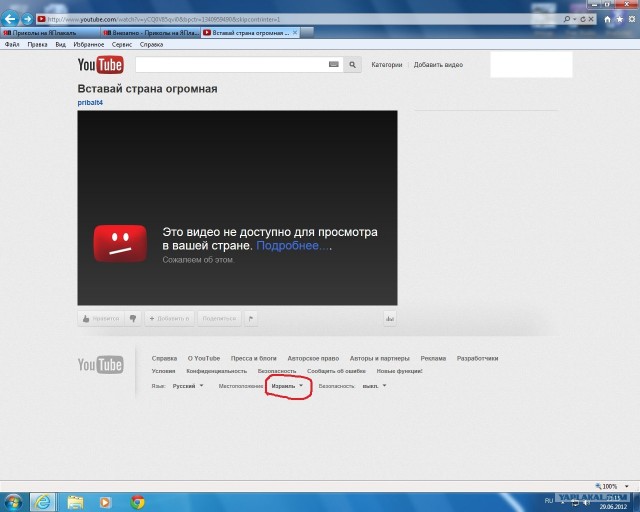Viewport: 640px width, 512px height.
Task: Click the thumbs-down dislike icon
Action: (x=133, y=318)
